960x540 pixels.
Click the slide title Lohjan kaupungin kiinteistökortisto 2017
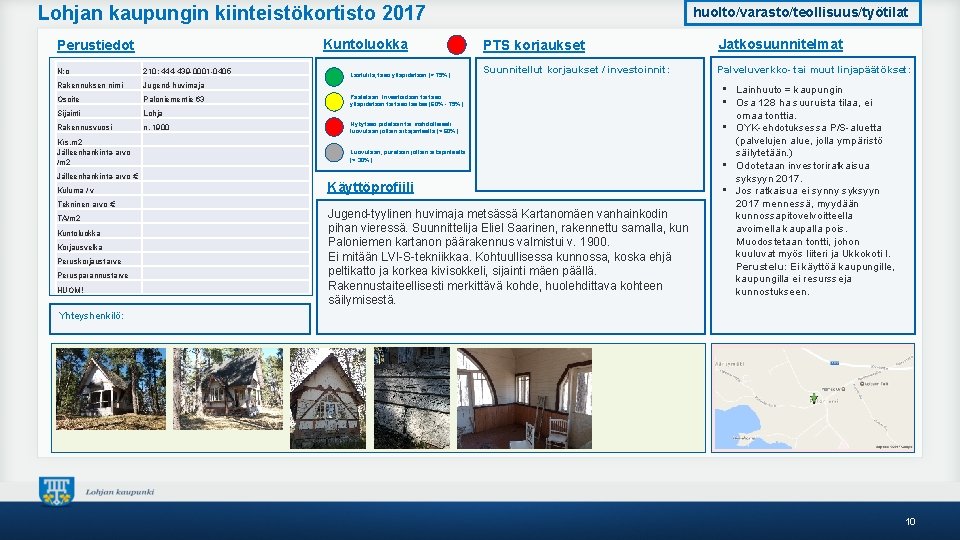pyautogui.click(x=231, y=13)
